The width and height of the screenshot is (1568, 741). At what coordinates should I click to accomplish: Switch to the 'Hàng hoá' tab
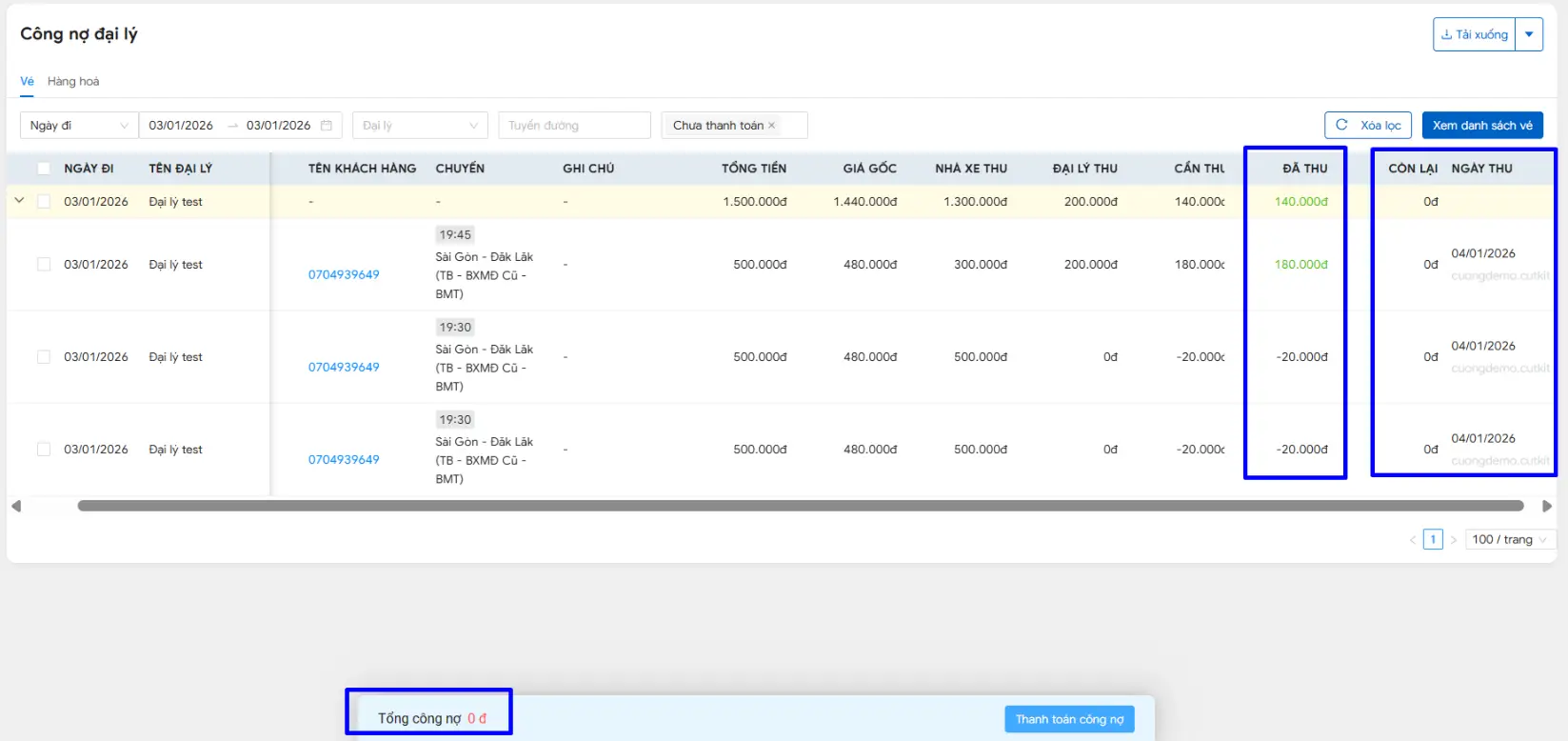coord(73,82)
